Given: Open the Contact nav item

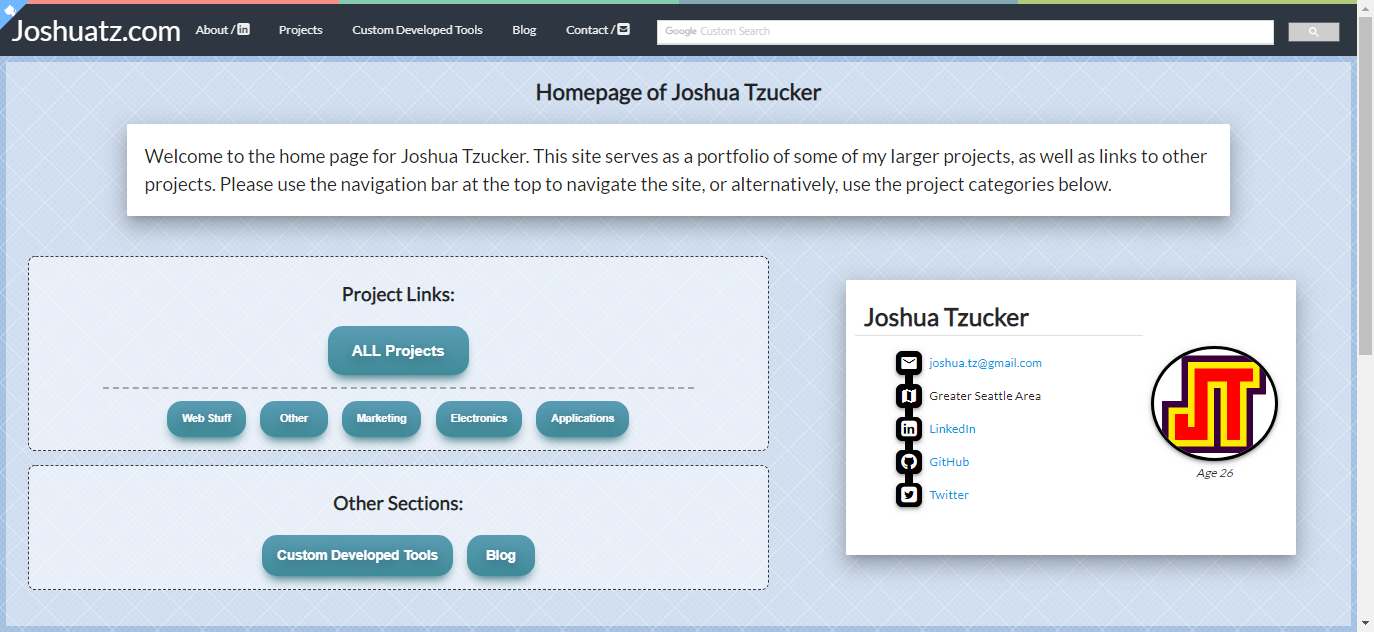Looking at the screenshot, I should (597, 30).
